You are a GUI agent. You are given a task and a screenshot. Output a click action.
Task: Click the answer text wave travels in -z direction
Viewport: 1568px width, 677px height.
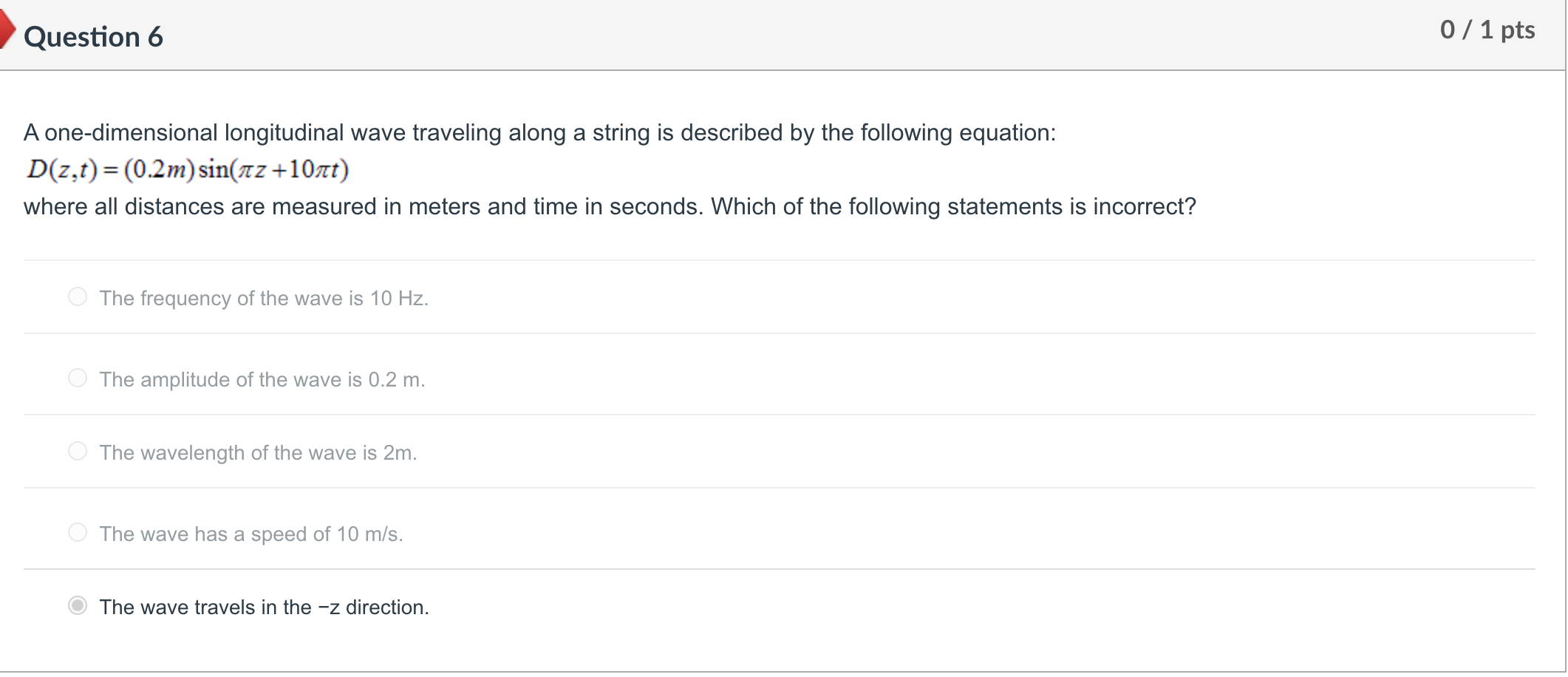point(265,607)
